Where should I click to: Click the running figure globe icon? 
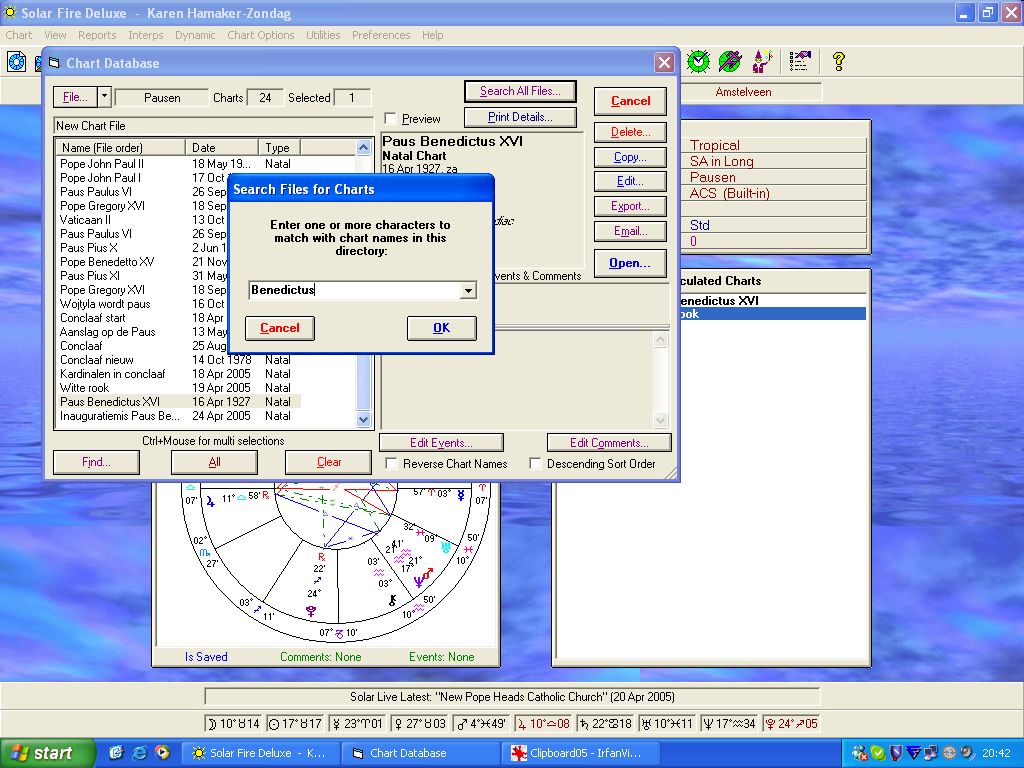(x=730, y=62)
